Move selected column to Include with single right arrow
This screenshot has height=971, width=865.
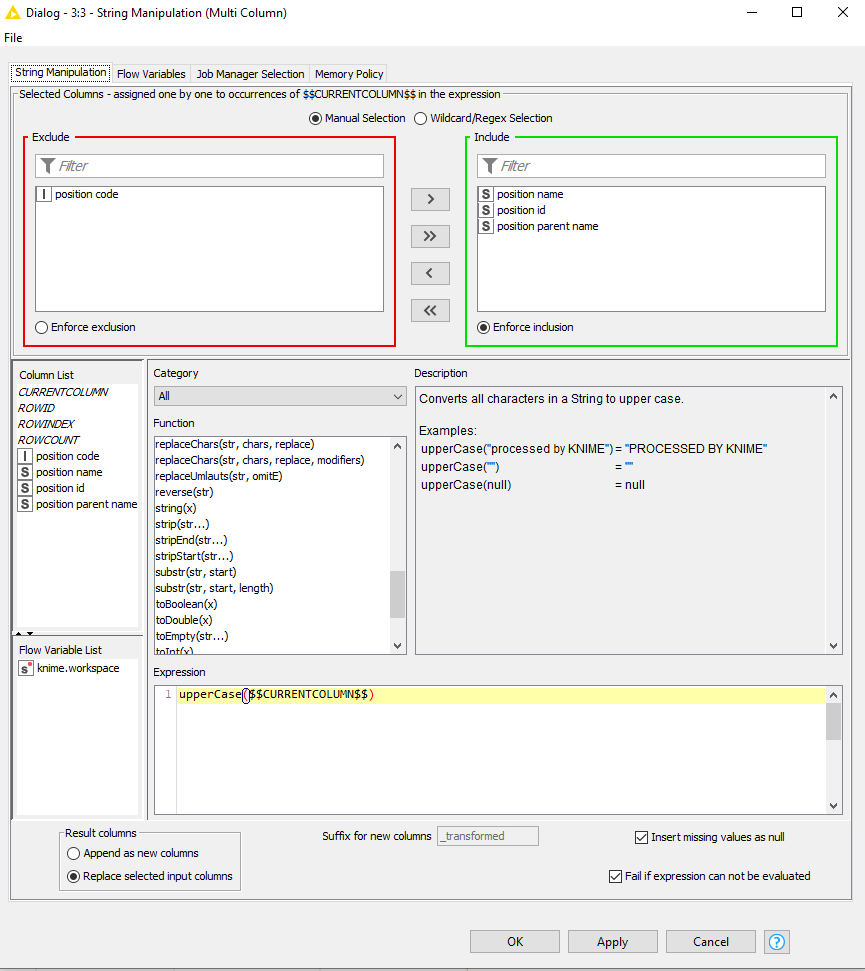click(430, 199)
